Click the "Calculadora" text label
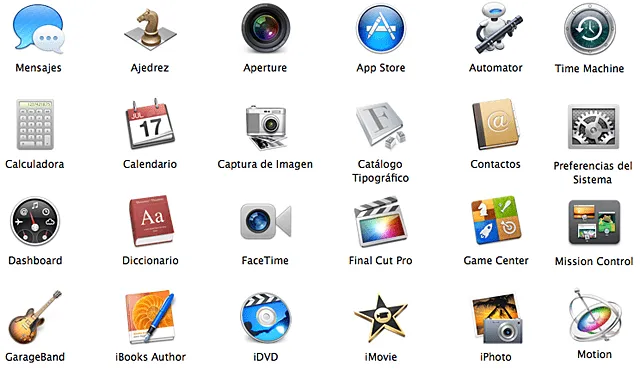640x371 pixels. (x=35, y=164)
